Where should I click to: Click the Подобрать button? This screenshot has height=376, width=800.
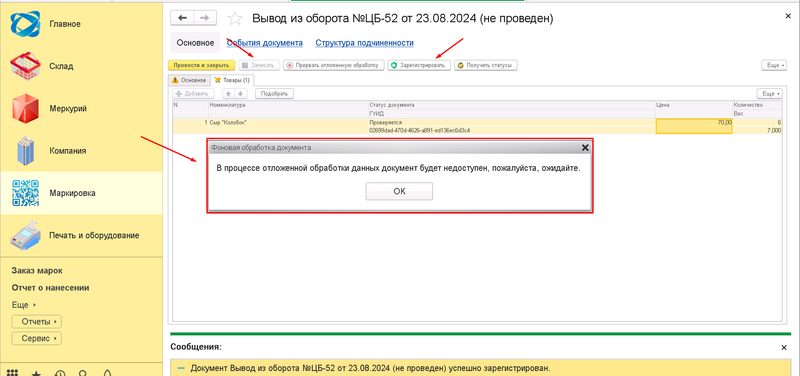click(x=274, y=94)
